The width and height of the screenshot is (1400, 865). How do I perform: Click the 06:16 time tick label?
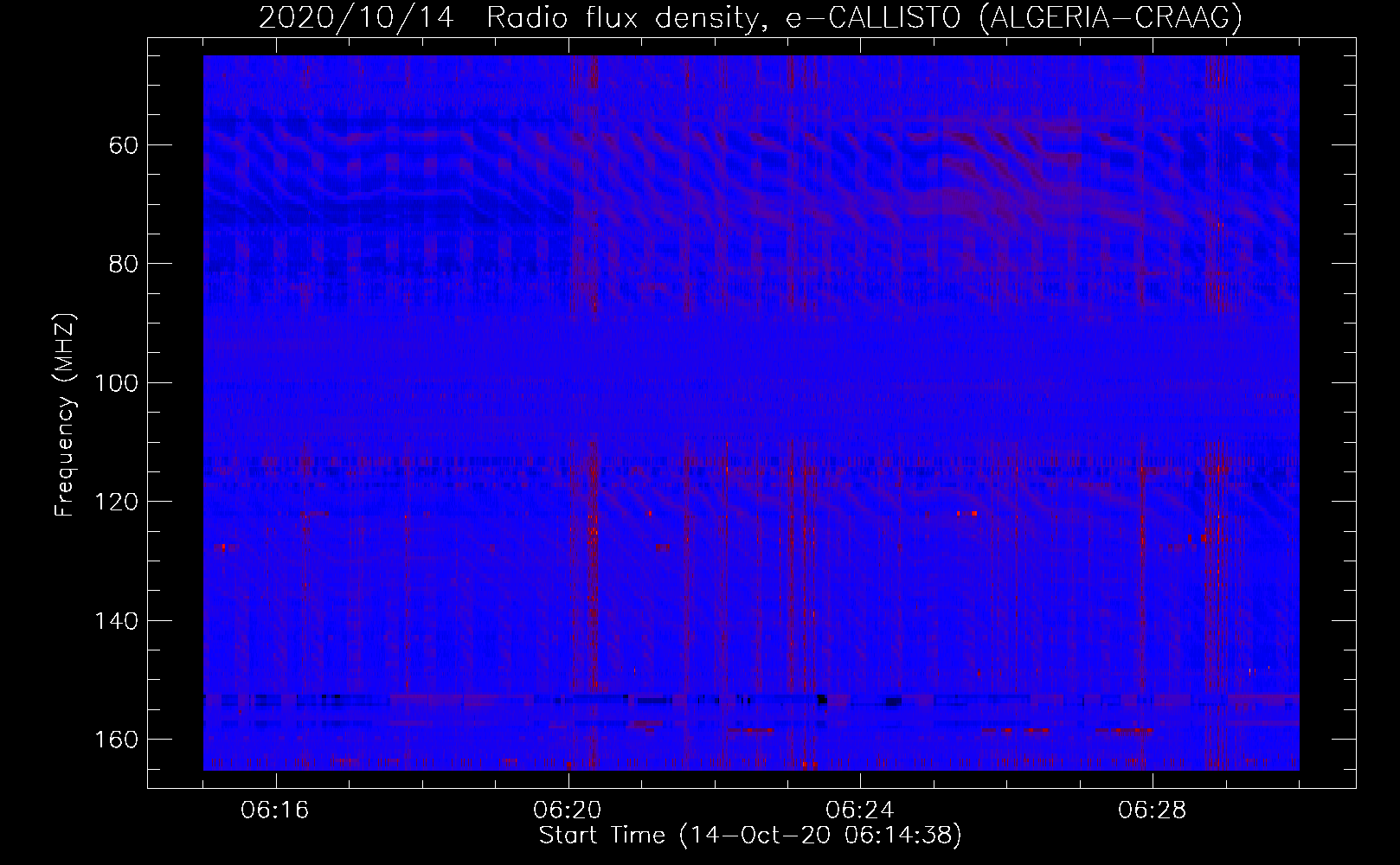(275, 811)
